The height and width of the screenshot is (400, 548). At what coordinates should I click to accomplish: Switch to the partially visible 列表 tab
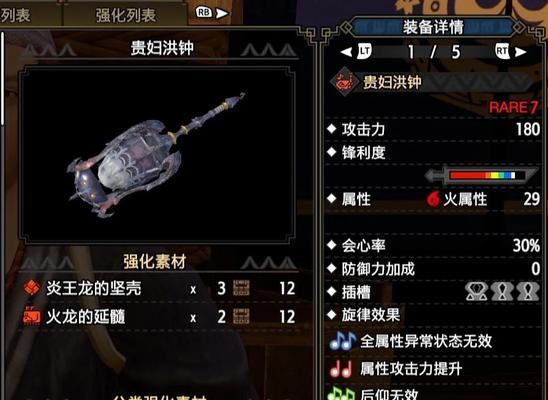pos(15,15)
